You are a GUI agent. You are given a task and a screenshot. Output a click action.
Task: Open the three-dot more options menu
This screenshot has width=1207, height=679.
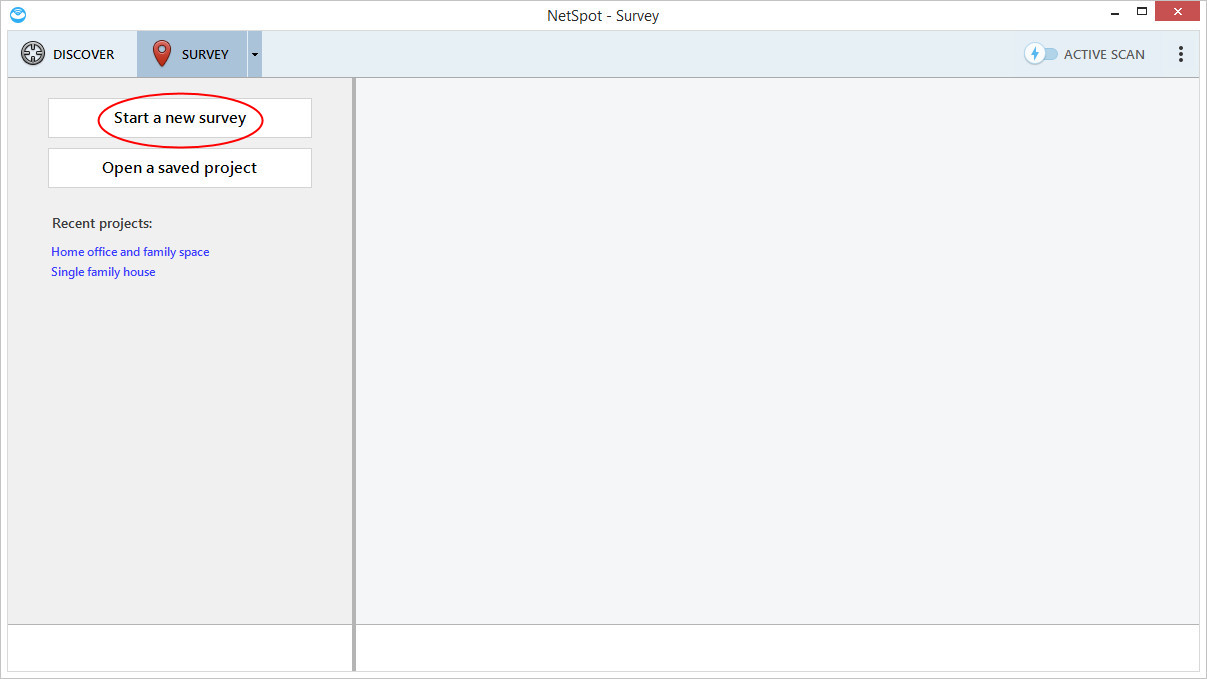point(1181,54)
